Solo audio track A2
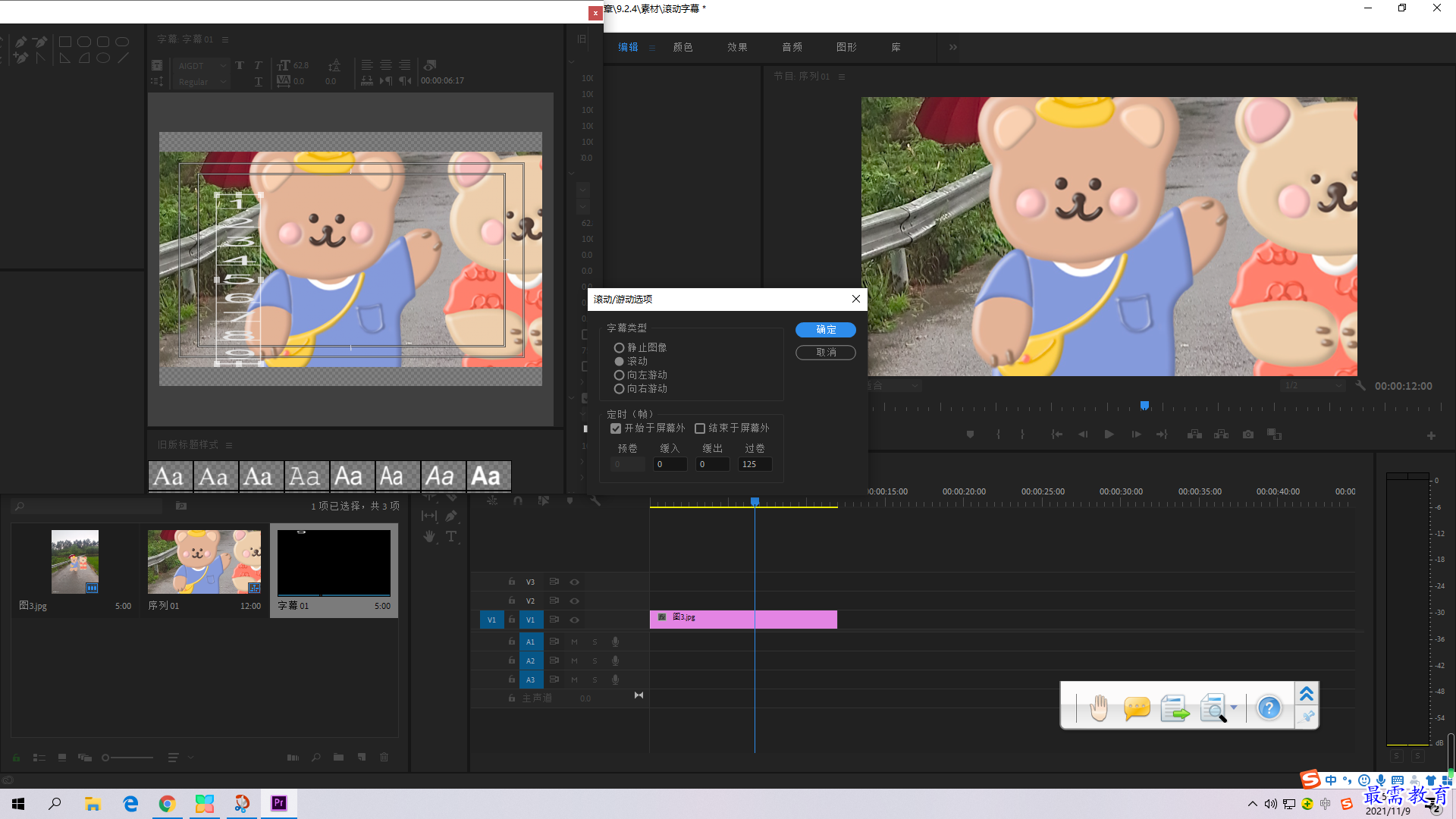 pos(595,661)
